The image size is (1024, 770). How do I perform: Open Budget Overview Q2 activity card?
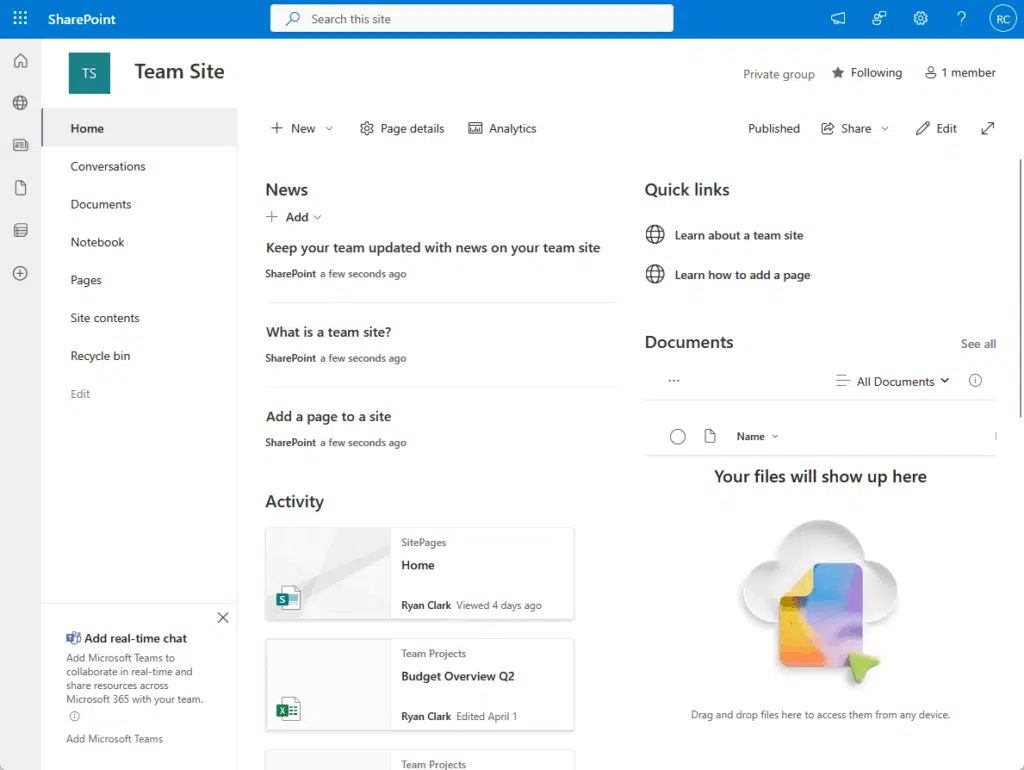(420, 684)
